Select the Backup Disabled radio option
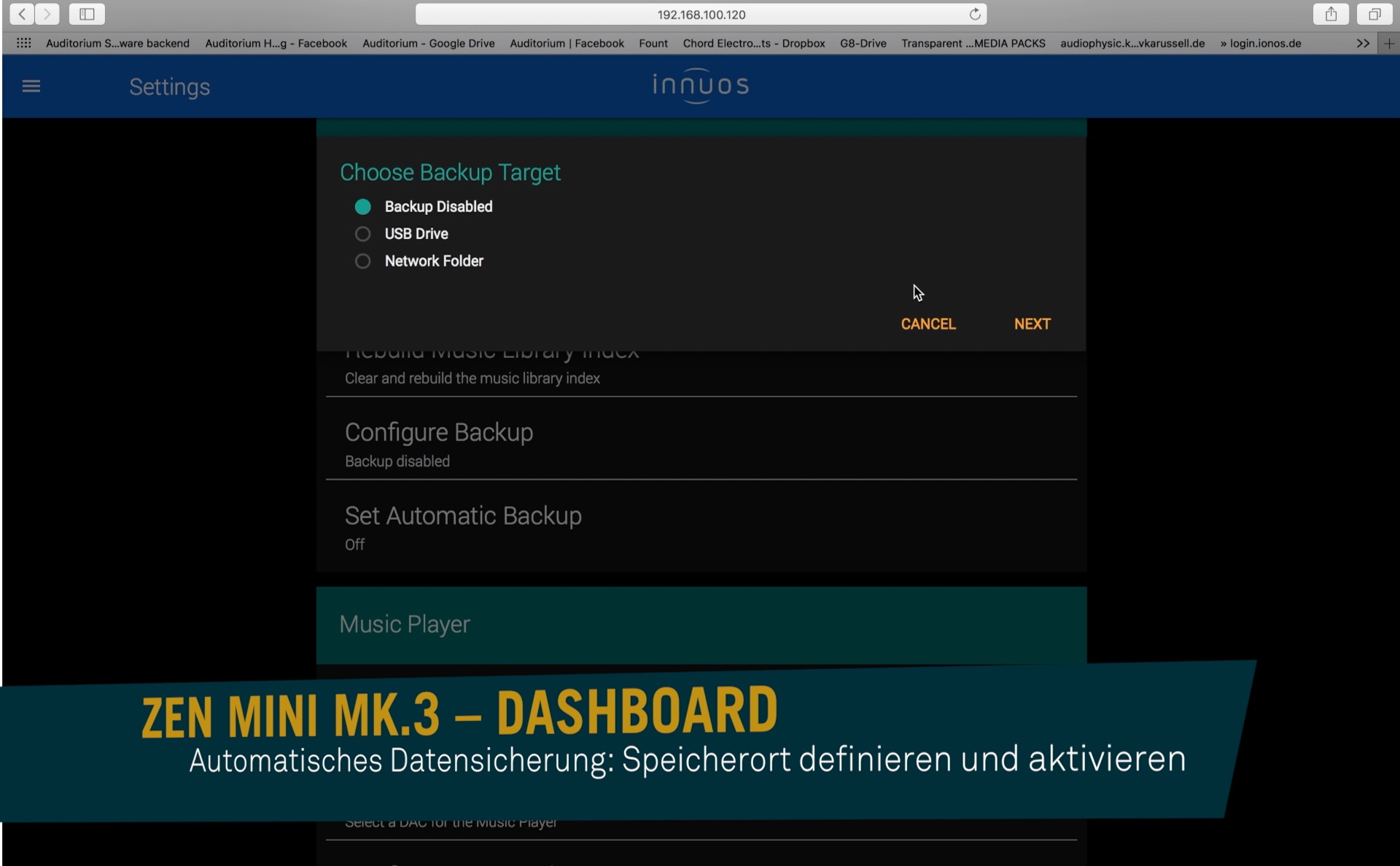 [362, 207]
